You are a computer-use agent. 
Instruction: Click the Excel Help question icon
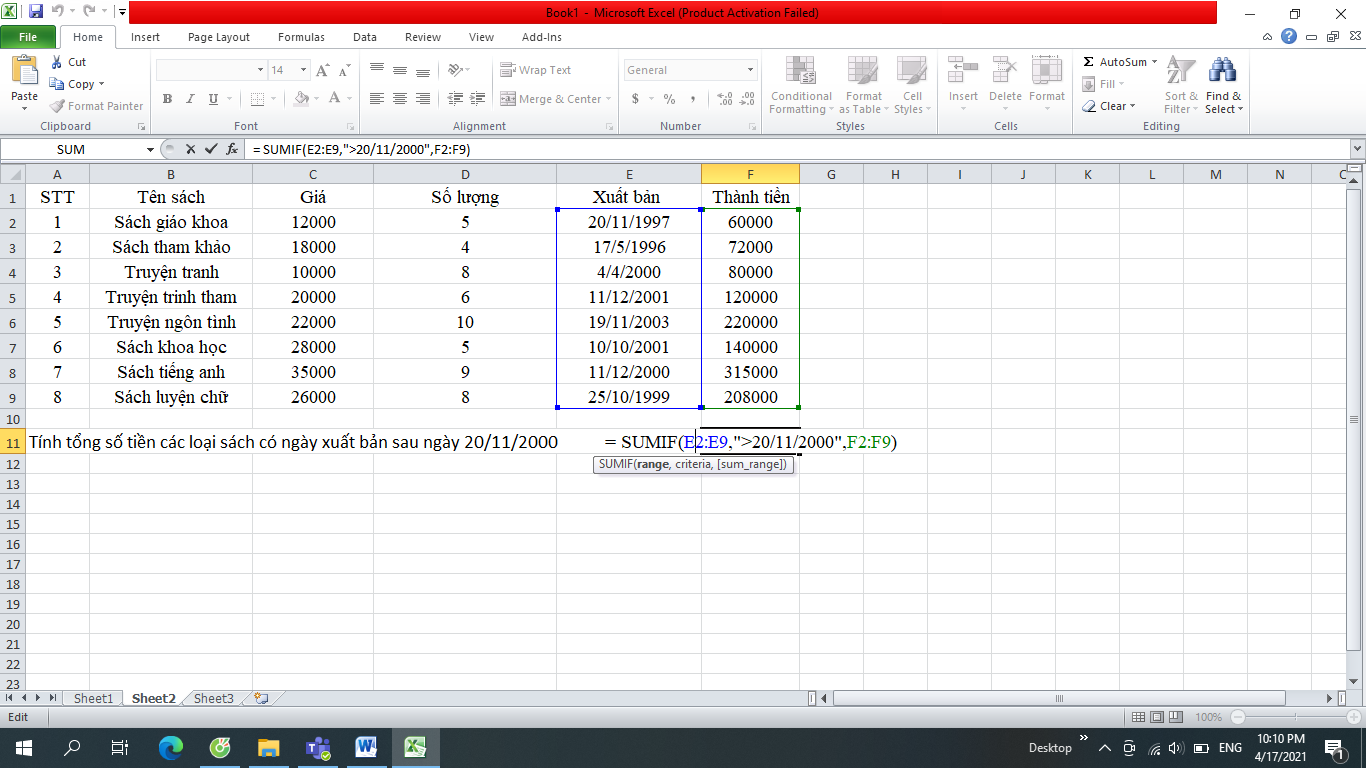point(1289,37)
